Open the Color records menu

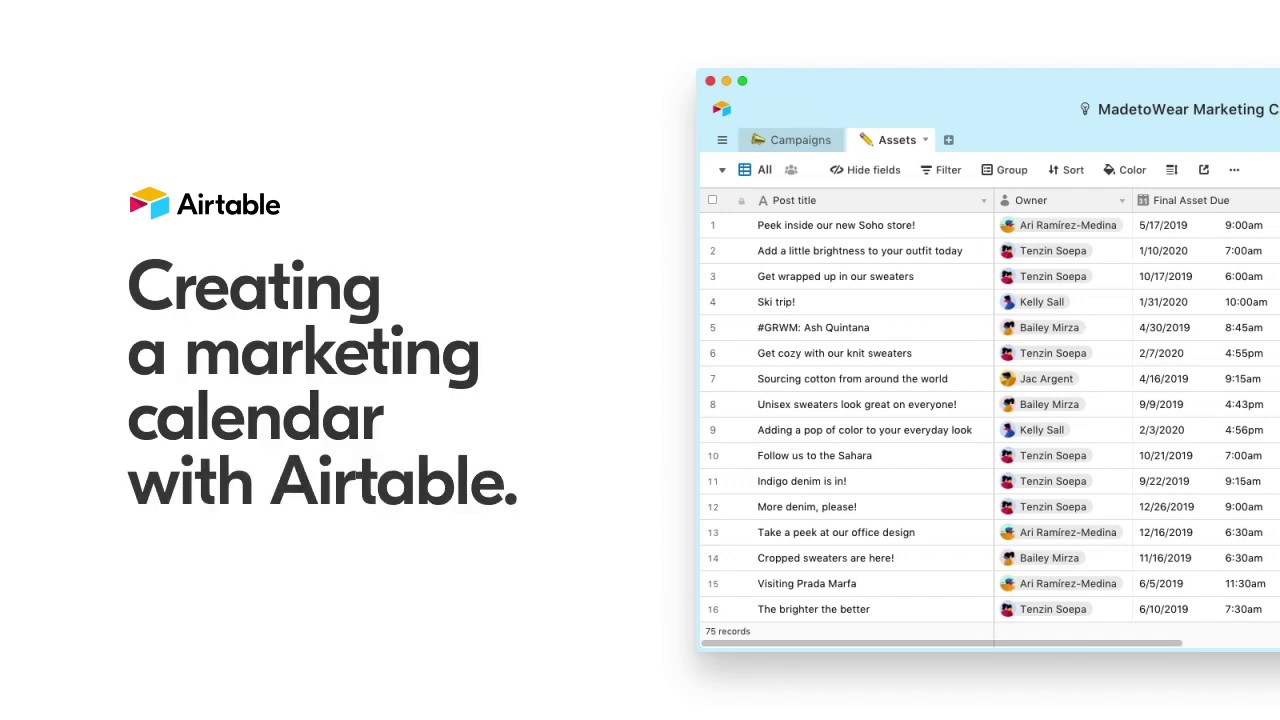click(x=1125, y=170)
